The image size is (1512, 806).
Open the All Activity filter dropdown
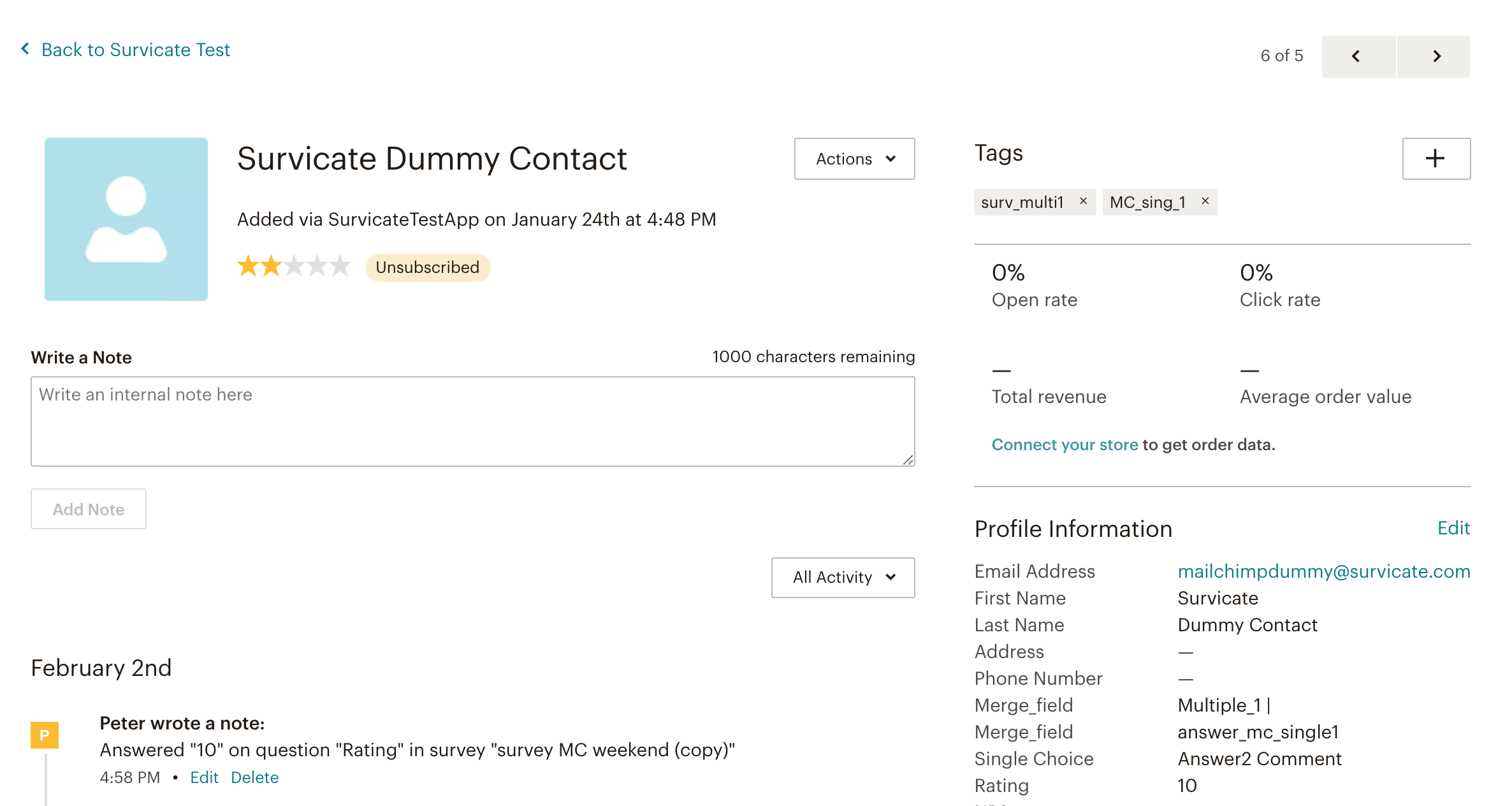tap(843, 578)
